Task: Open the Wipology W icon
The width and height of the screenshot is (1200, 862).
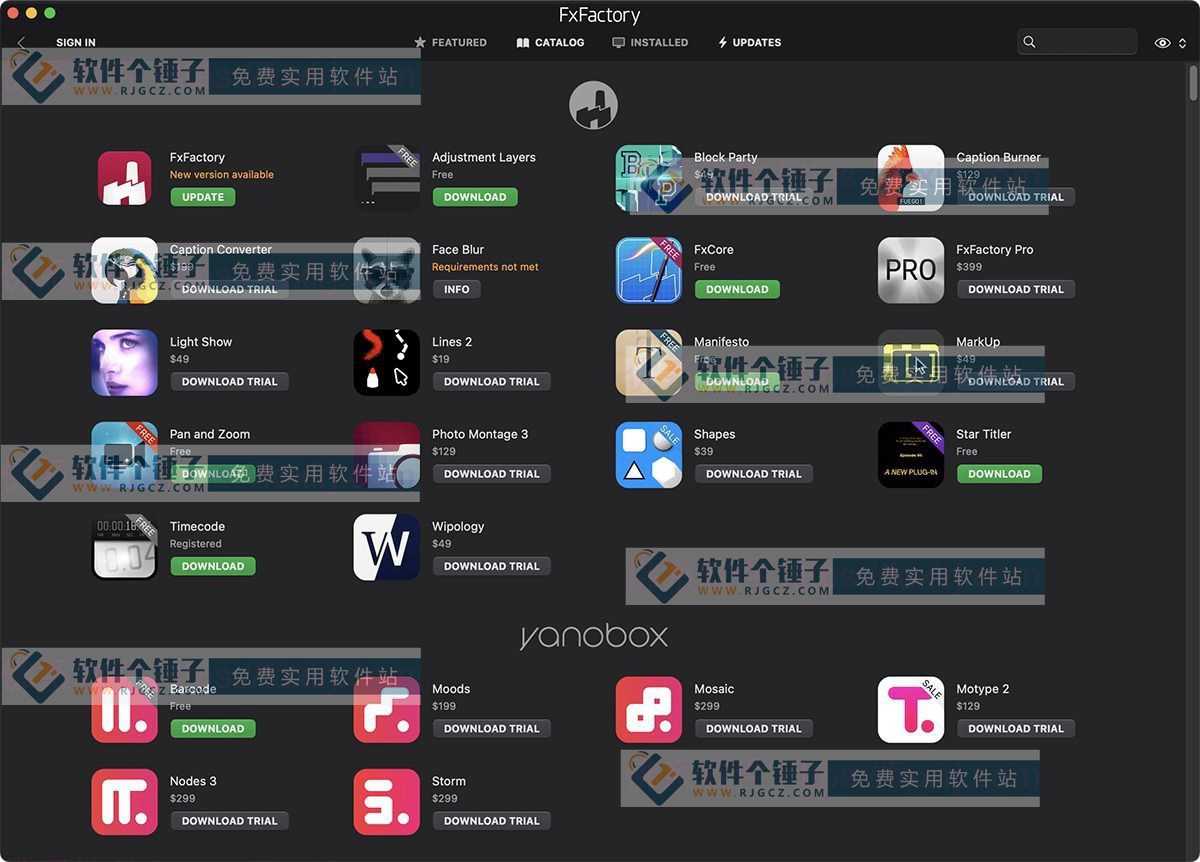Action: point(387,547)
